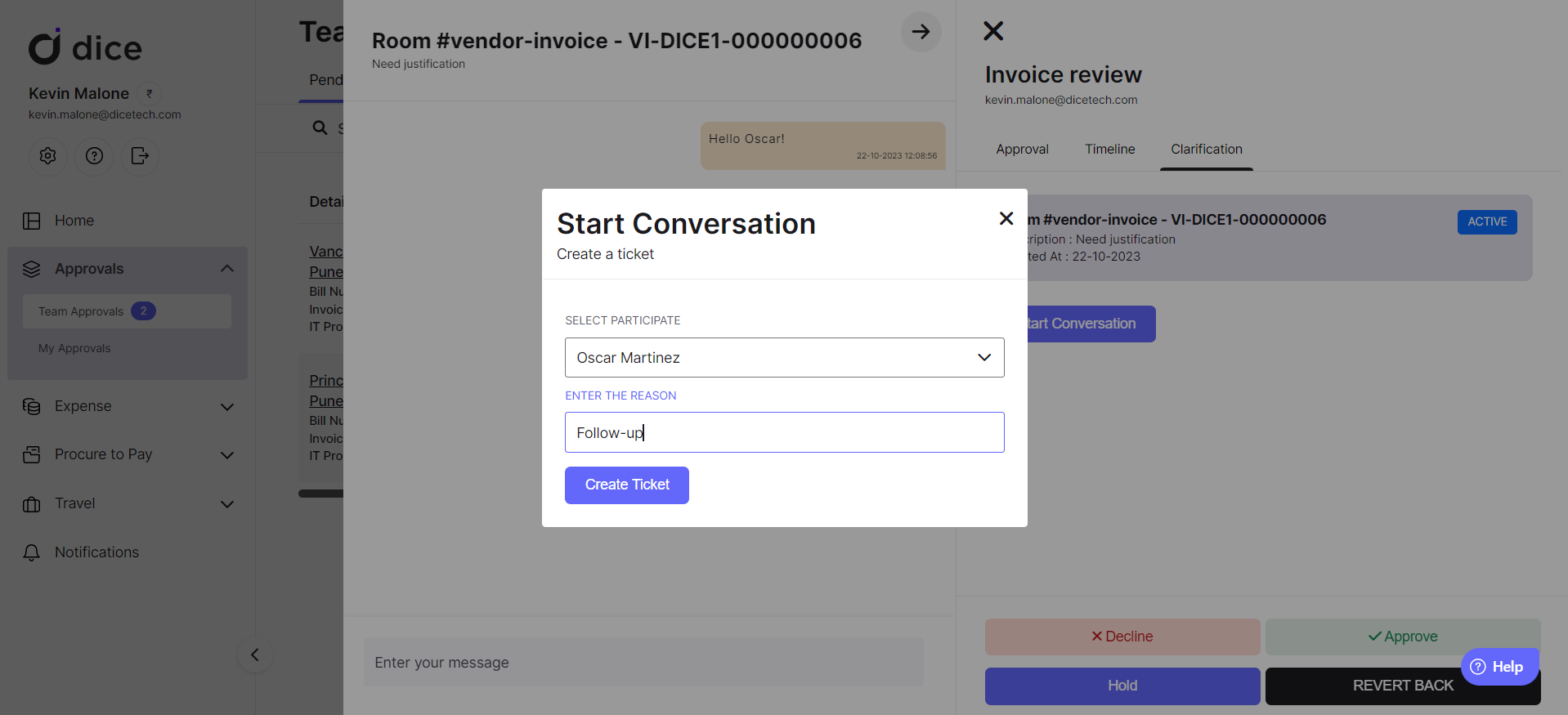Collapse the Approvals menu chevron
The height and width of the screenshot is (715, 1568).
[227, 269]
